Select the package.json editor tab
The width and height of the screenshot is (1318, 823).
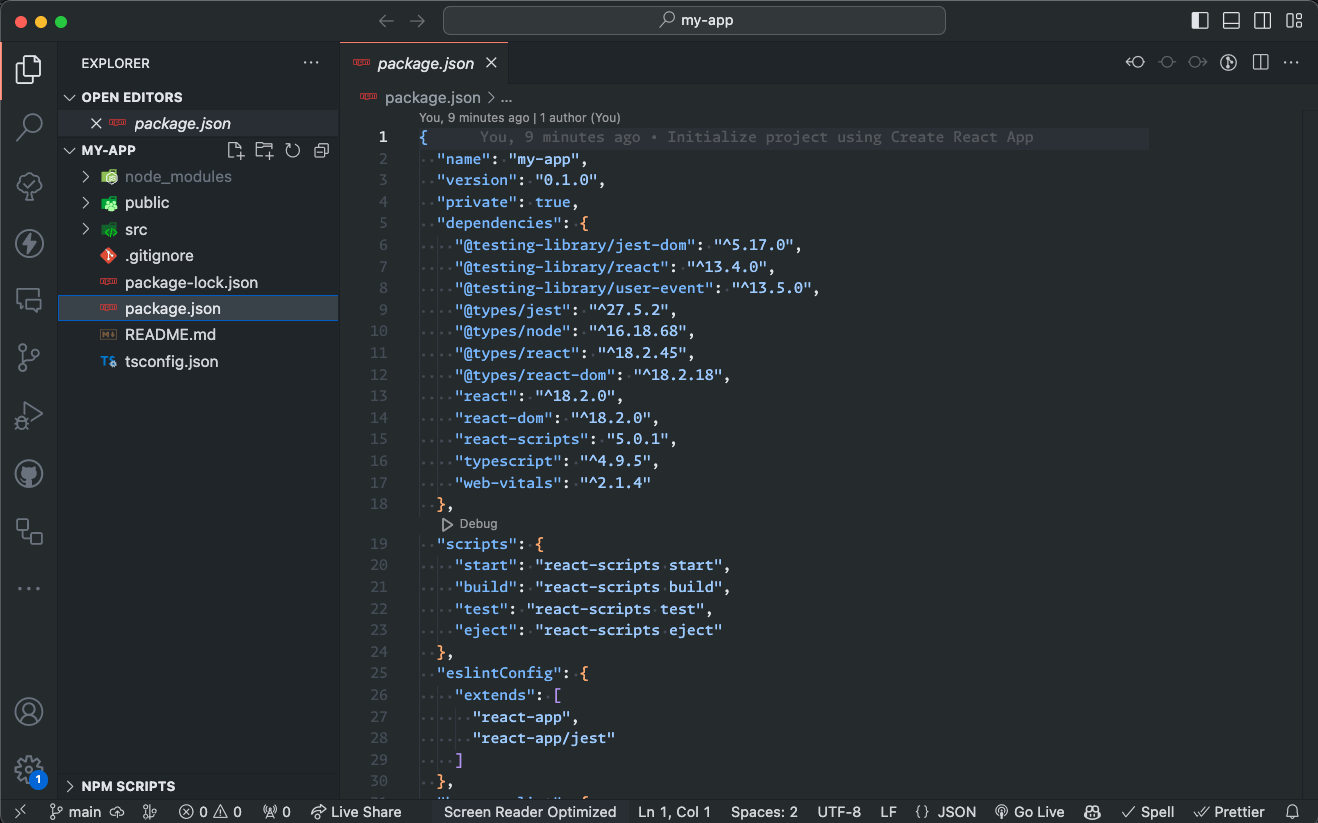[x=424, y=63]
